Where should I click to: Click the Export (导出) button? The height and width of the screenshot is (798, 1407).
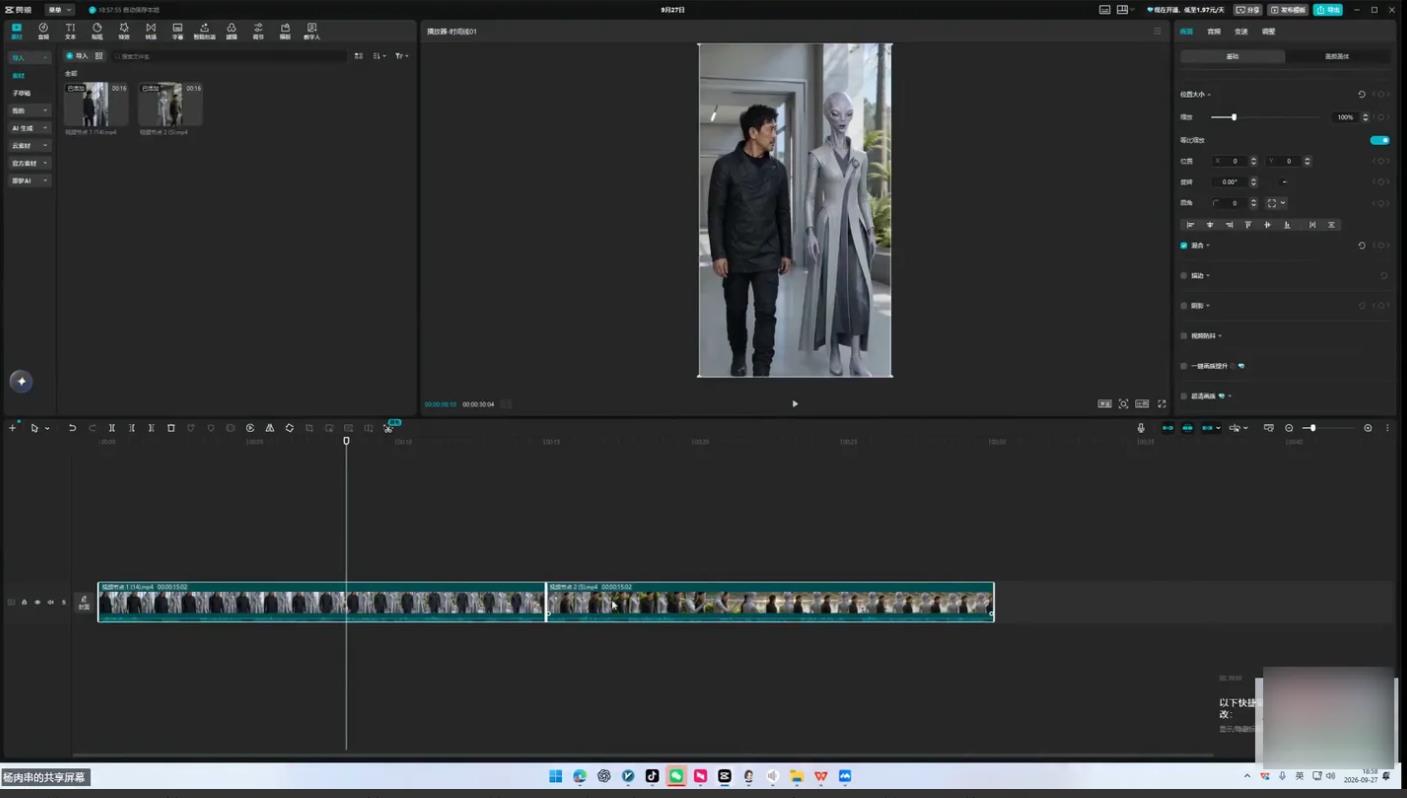tap(1328, 10)
